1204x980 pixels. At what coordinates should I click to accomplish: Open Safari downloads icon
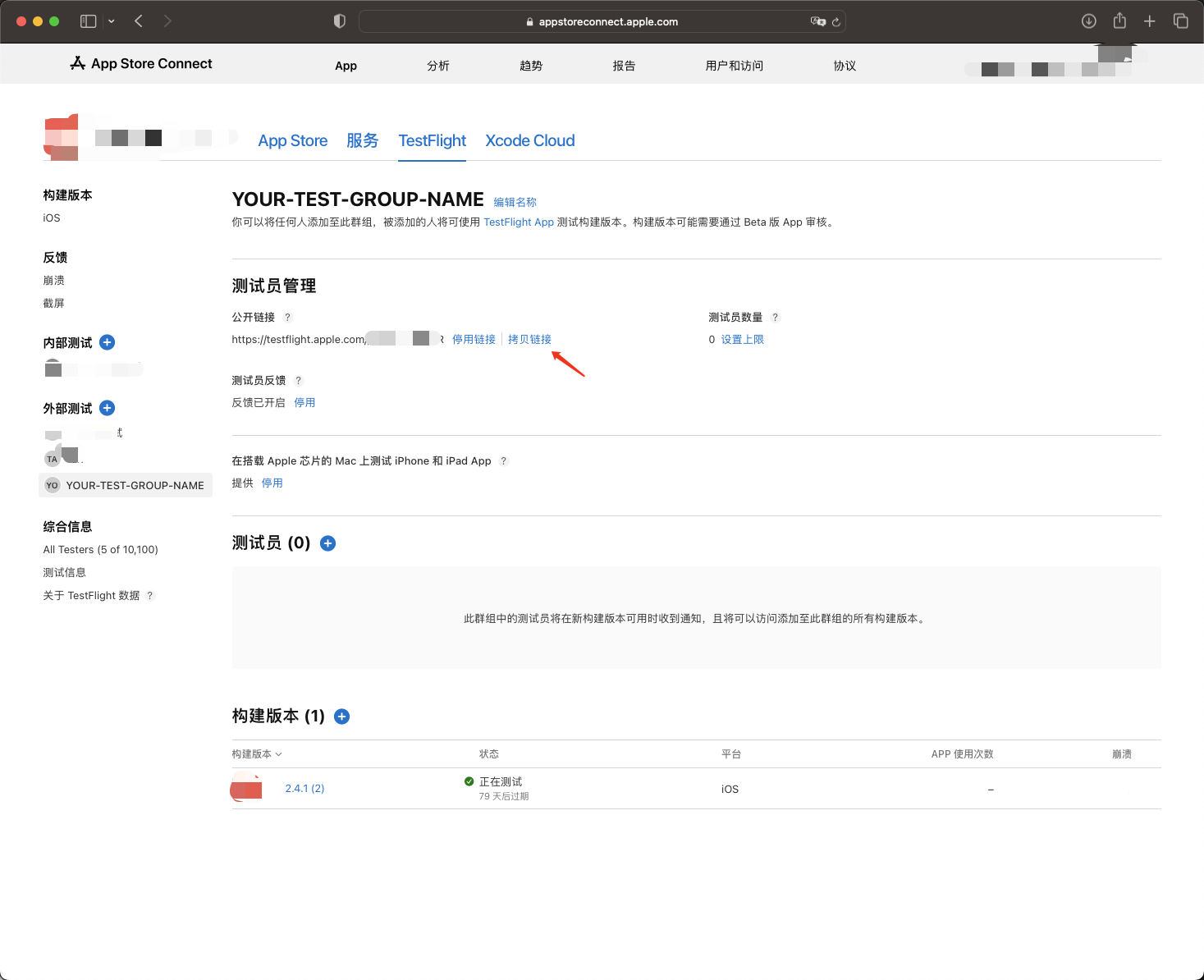coord(1089,21)
